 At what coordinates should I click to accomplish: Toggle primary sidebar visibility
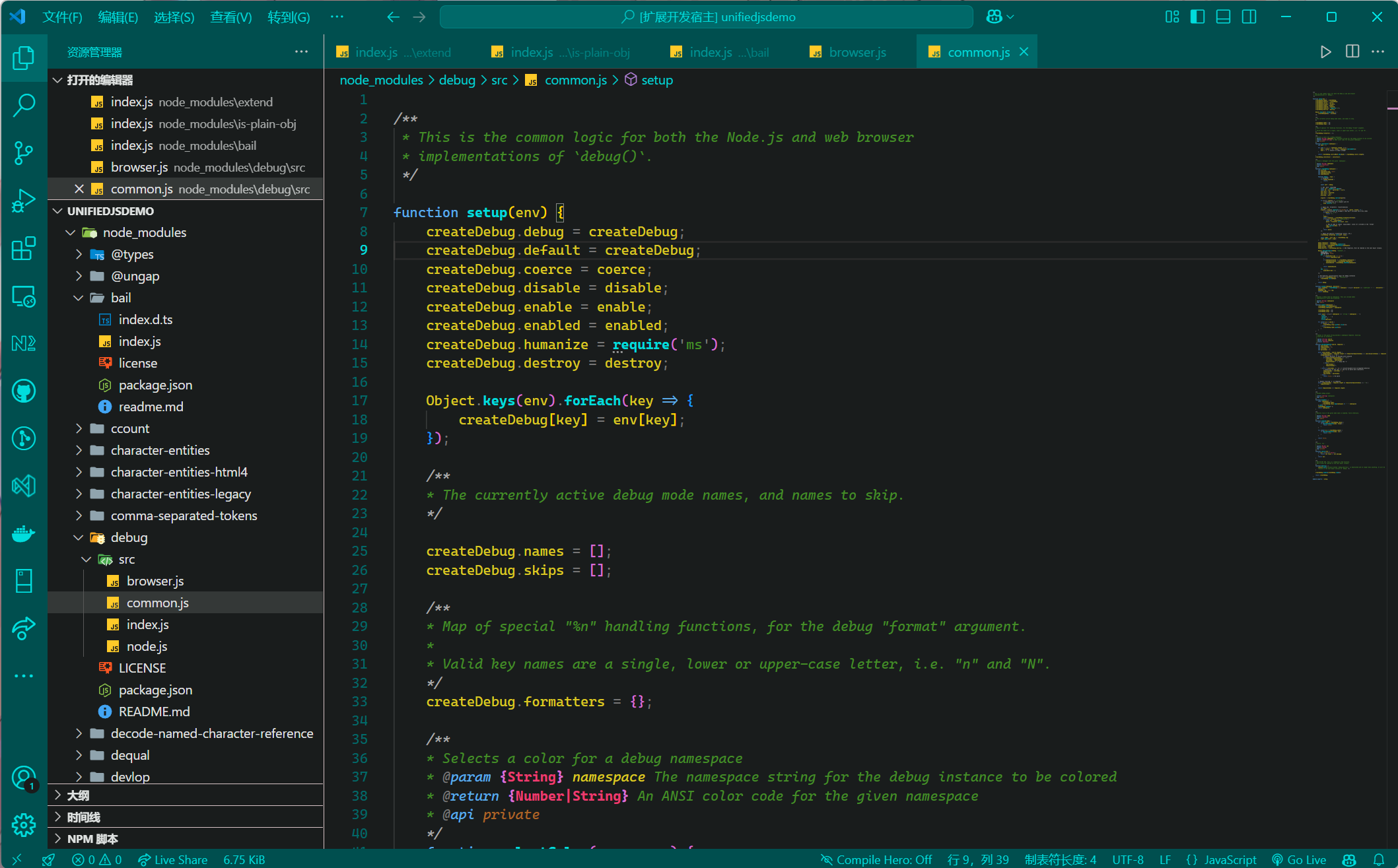point(1197,17)
